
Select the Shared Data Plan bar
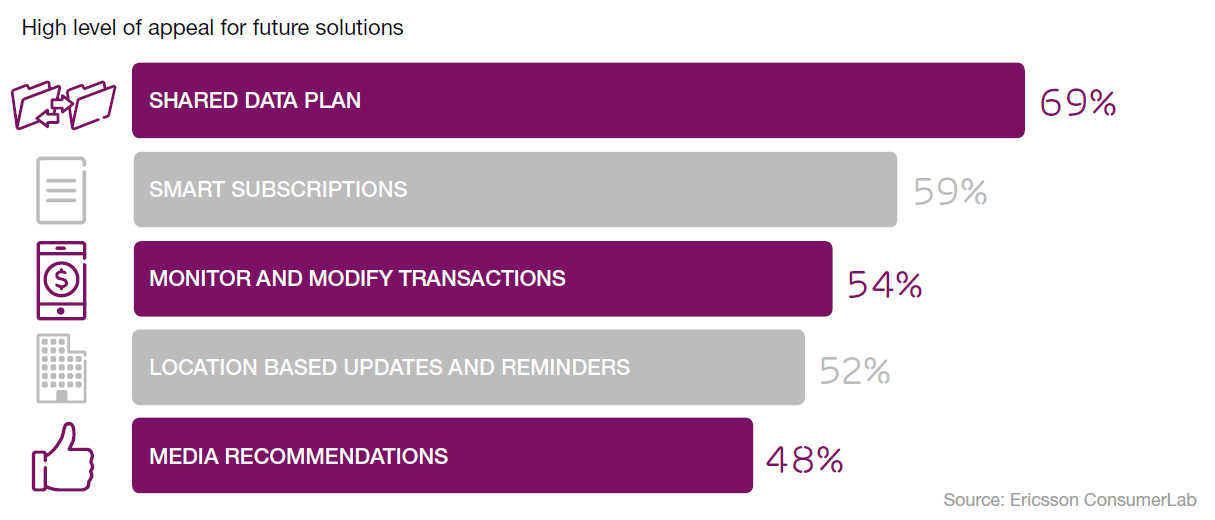click(x=578, y=101)
